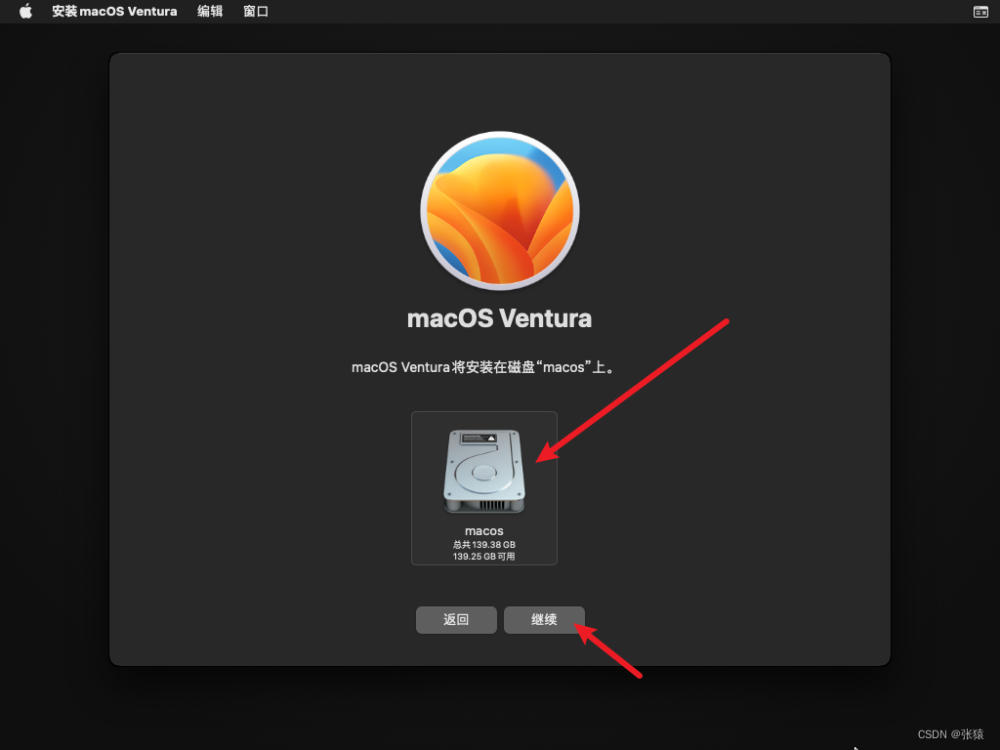Open the 编辑 menu

[210, 11]
